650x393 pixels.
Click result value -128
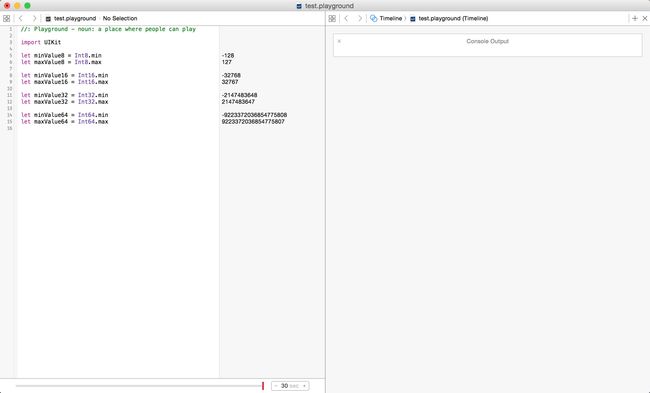coord(228,56)
